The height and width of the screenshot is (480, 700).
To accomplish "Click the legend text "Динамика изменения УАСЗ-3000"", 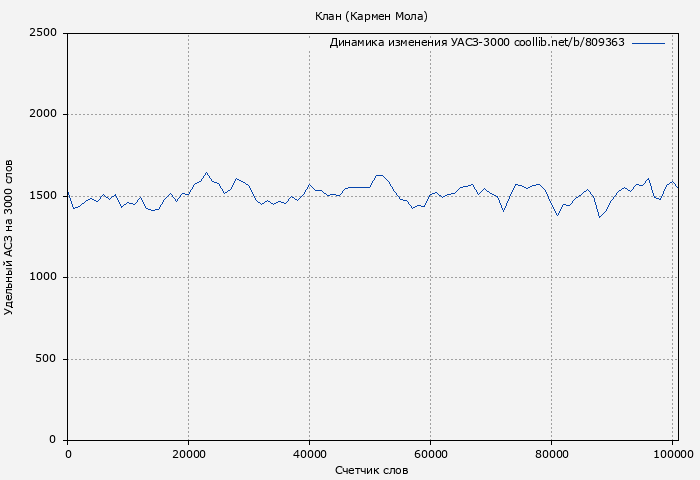I will pos(419,43).
